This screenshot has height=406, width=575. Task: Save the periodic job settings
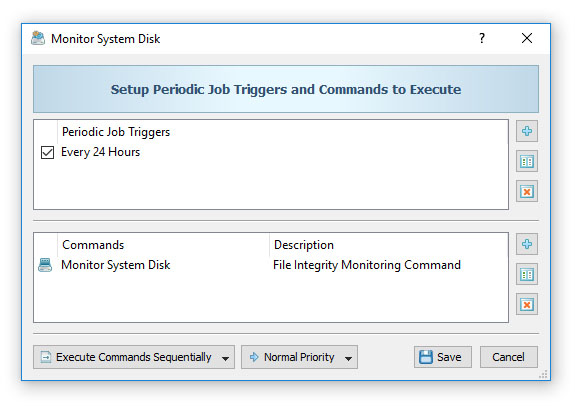point(443,357)
